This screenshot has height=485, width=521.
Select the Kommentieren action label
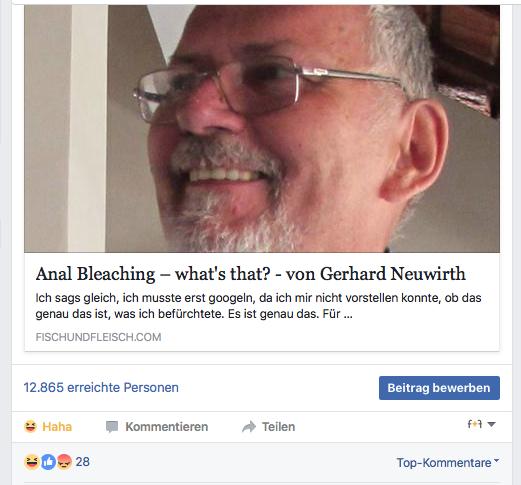coord(167,427)
